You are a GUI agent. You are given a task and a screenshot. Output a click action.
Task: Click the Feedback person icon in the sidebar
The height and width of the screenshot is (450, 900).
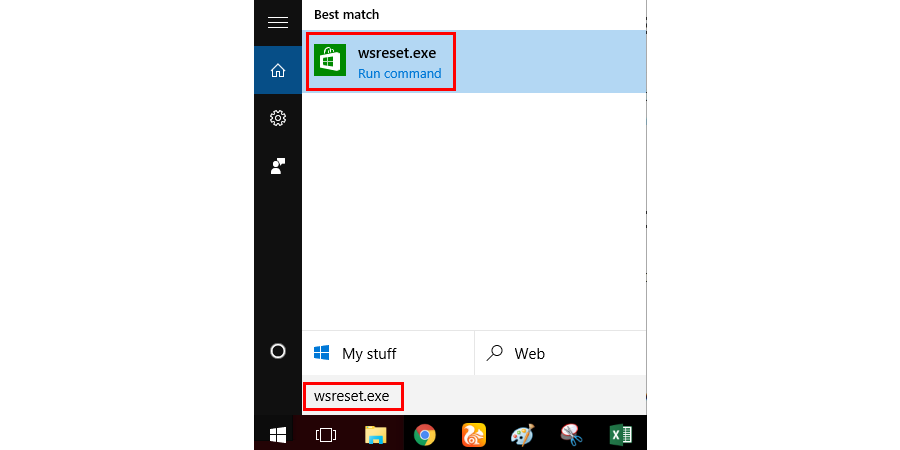click(x=278, y=166)
